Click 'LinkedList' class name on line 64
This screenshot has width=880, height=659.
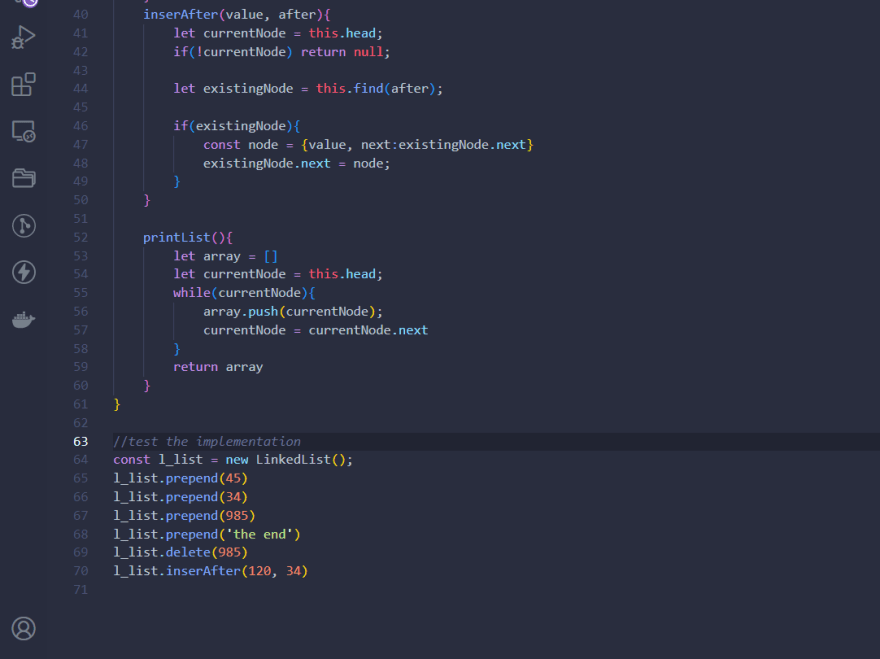pyautogui.click(x=293, y=460)
